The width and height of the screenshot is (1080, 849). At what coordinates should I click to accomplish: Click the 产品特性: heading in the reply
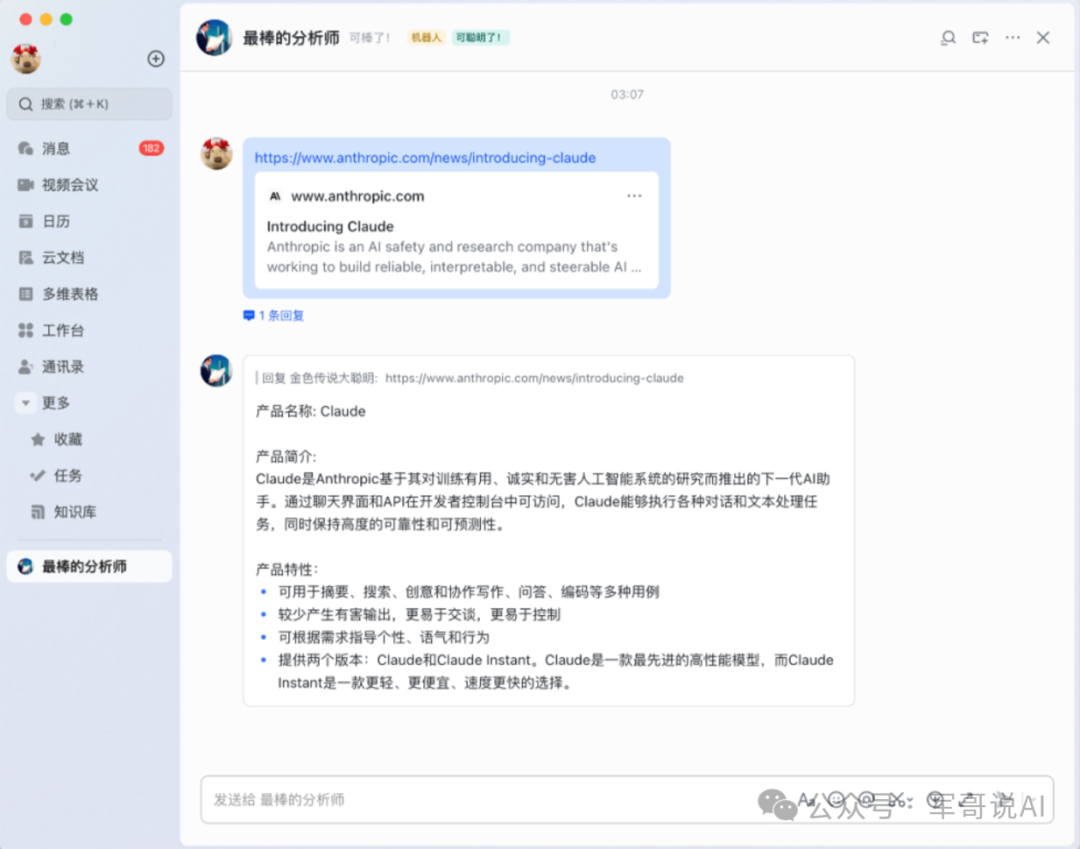pos(287,569)
